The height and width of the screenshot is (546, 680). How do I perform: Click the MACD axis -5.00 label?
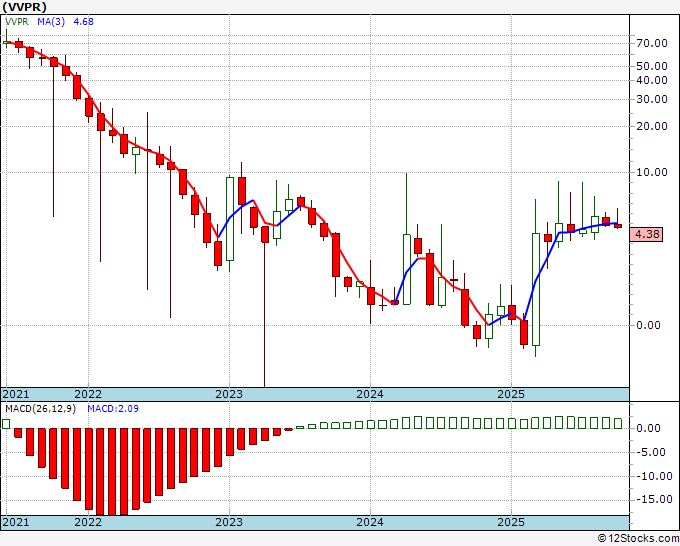650,452
